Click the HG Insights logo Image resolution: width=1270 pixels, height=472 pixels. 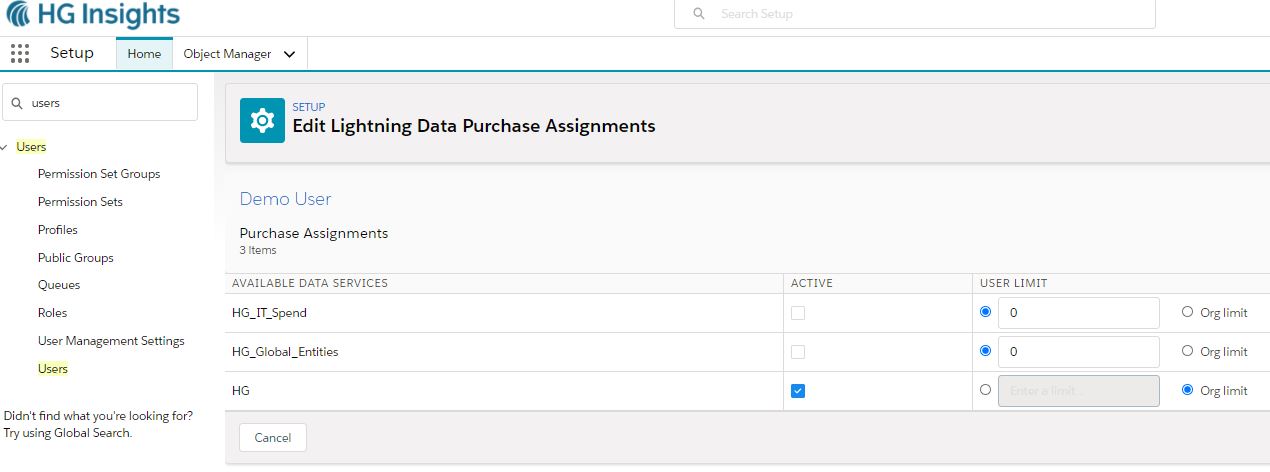coord(92,15)
